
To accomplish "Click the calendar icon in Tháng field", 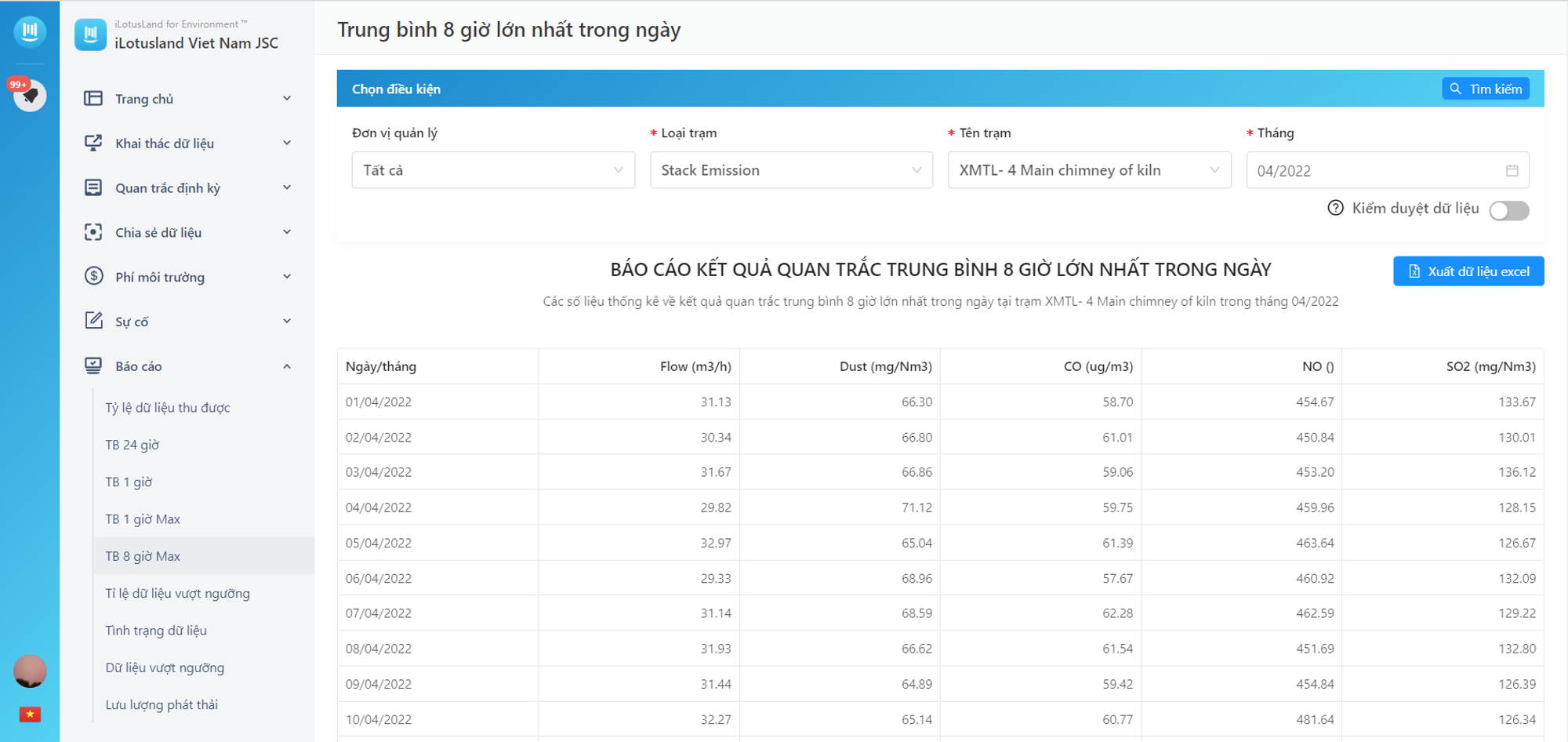I will (x=1512, y=170).
